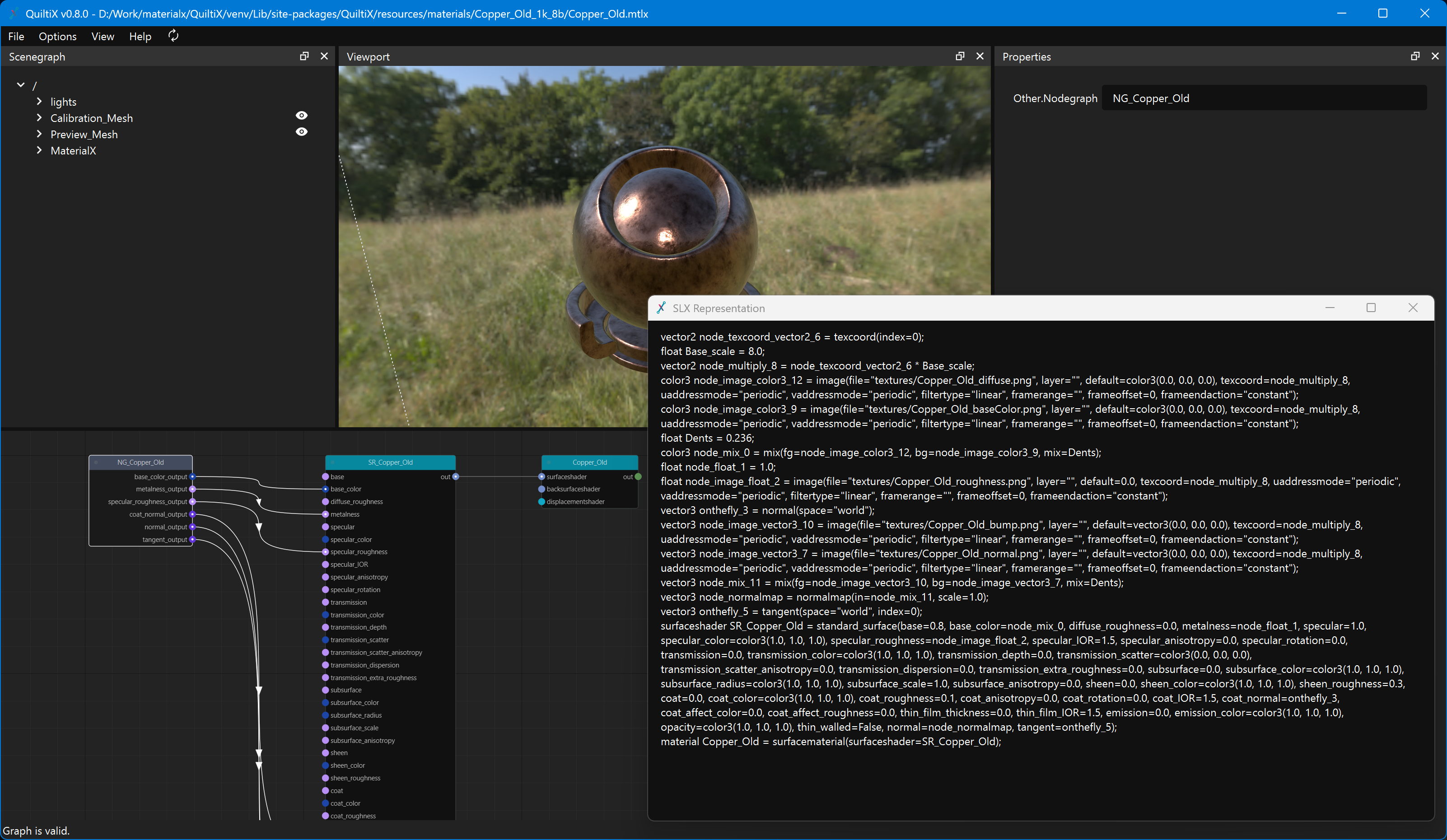The height and width of the screenshot is (840, 1447).
Task: Click backsurfaceshader input port
Action: tap(541, 489)
